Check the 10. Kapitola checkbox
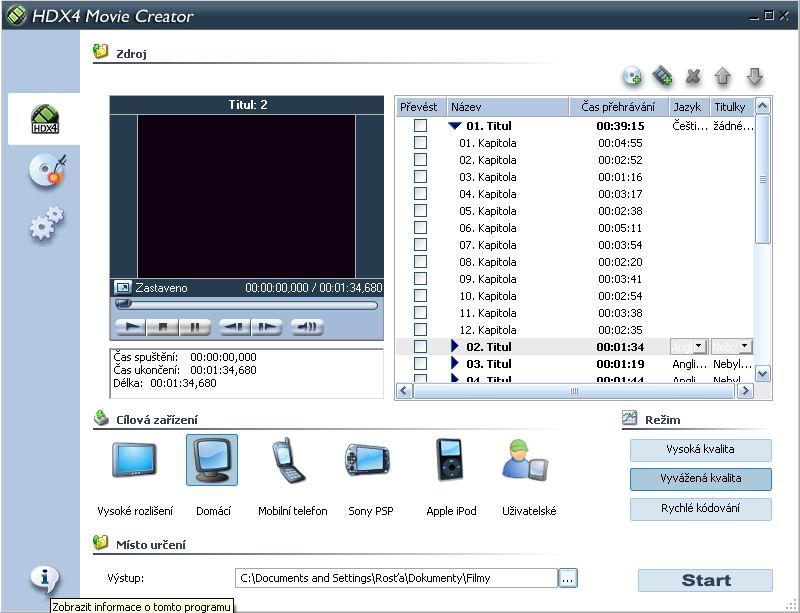 420,296
